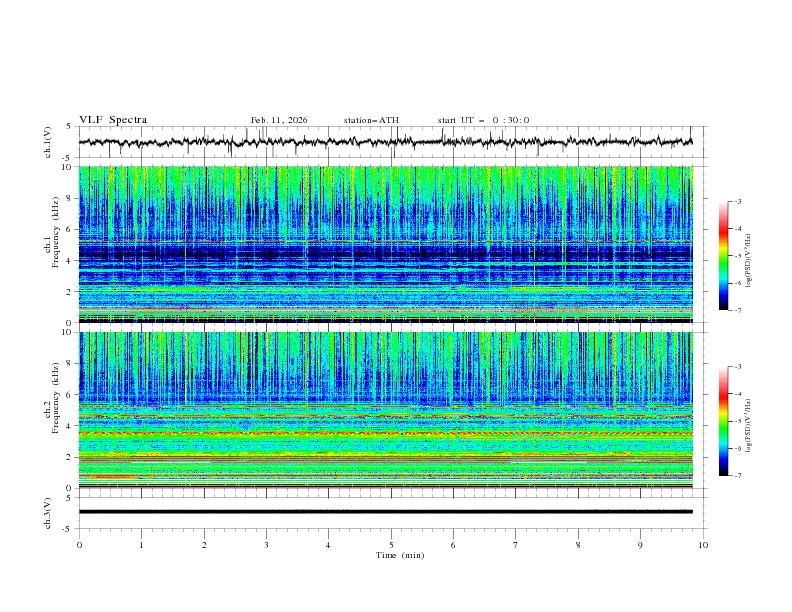Click the "station=ATH" header text

tap(371, 120)
